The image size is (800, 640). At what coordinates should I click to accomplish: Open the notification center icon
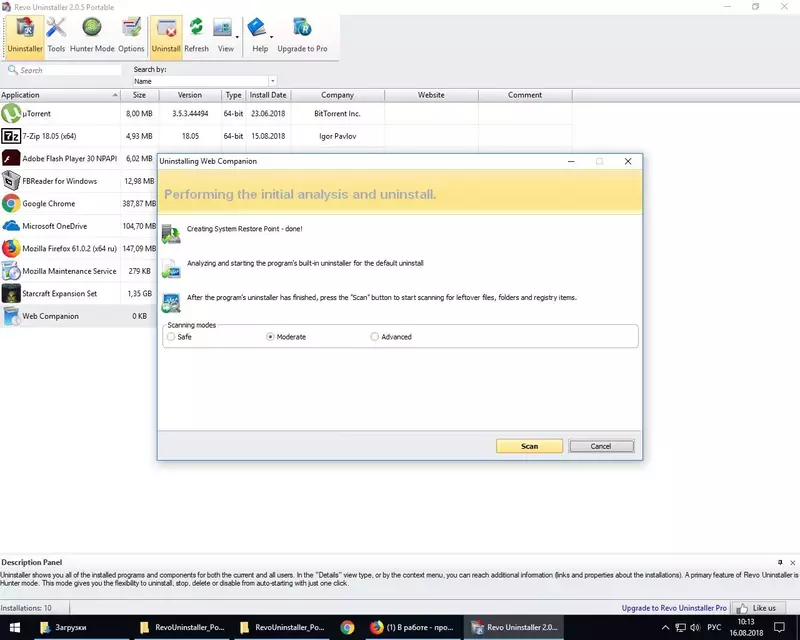[779, 627]
